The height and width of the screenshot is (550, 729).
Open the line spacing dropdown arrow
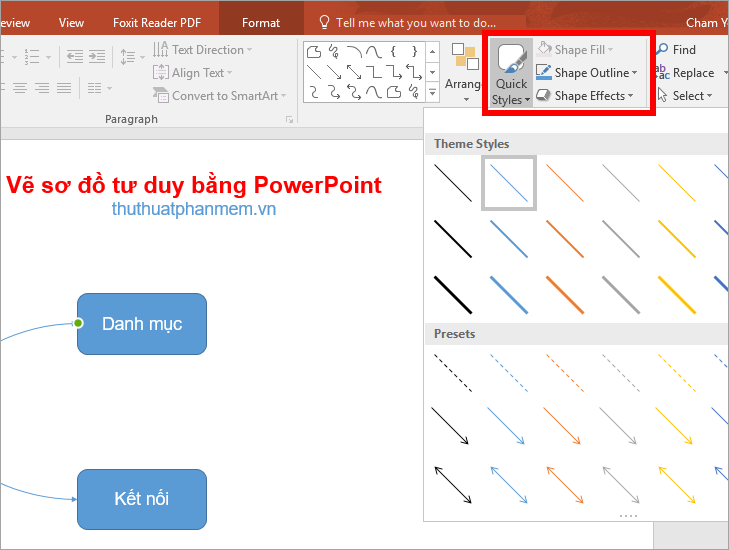pos(142,57)
